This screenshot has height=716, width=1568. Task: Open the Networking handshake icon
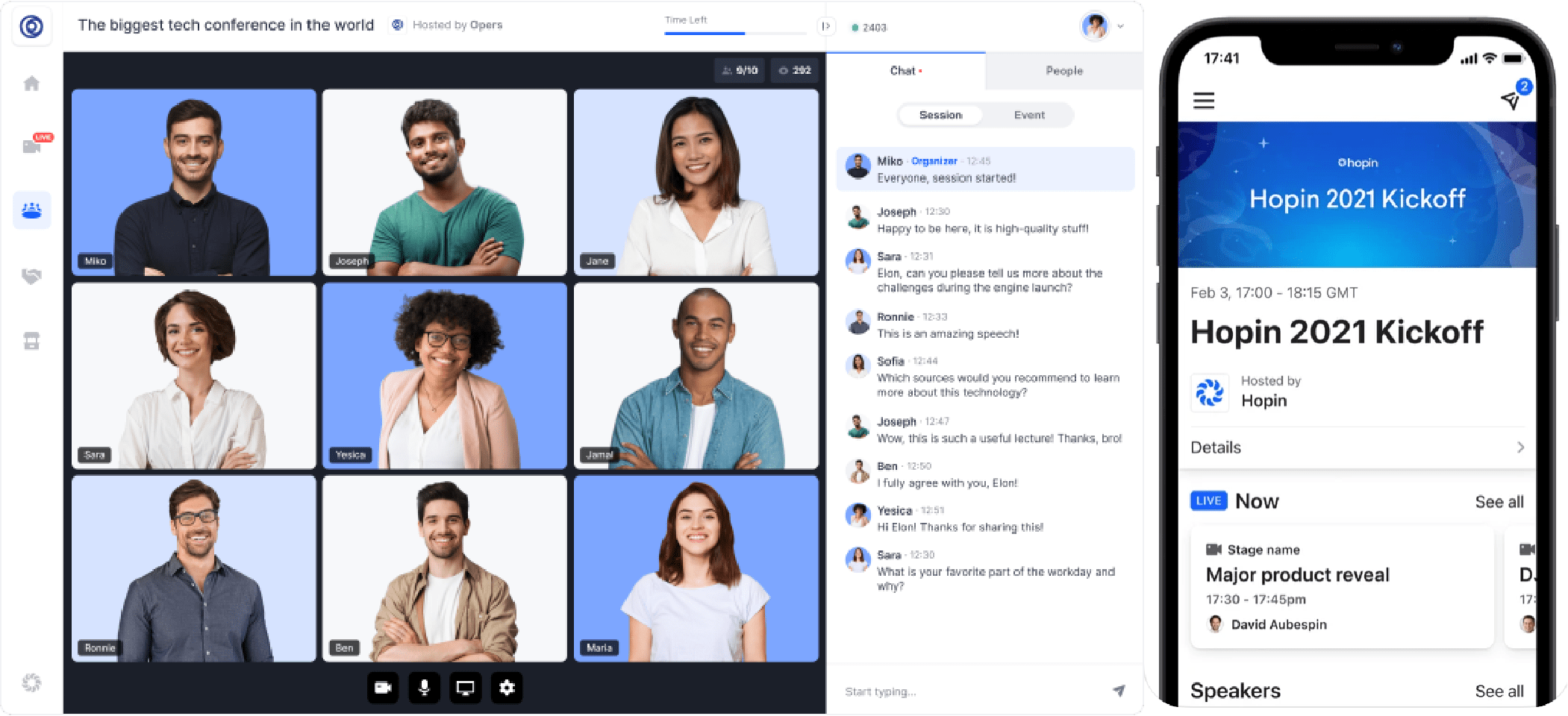pos(31,276)
